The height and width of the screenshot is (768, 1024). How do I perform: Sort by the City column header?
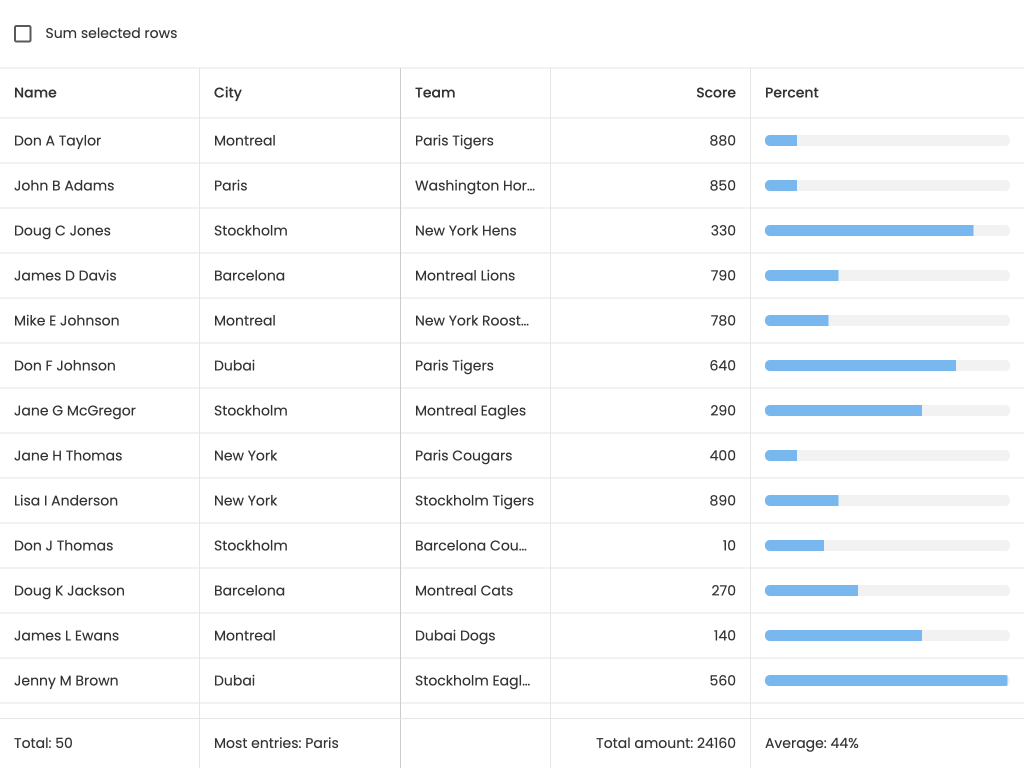pyautogui.click(x=228, y=93)
